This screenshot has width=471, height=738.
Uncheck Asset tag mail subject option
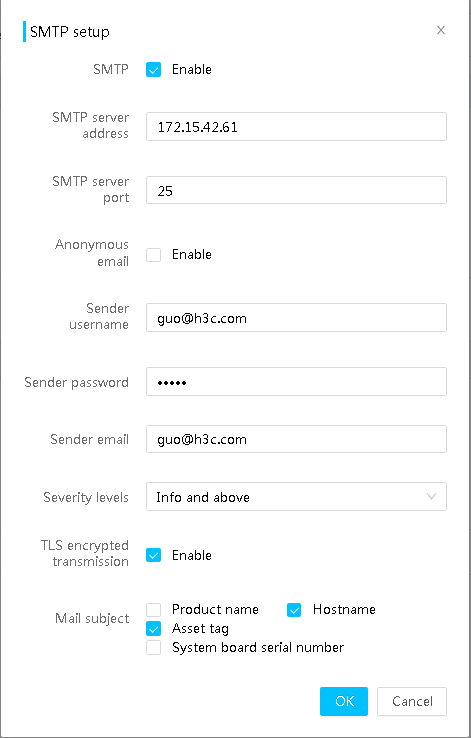[153, 629]
